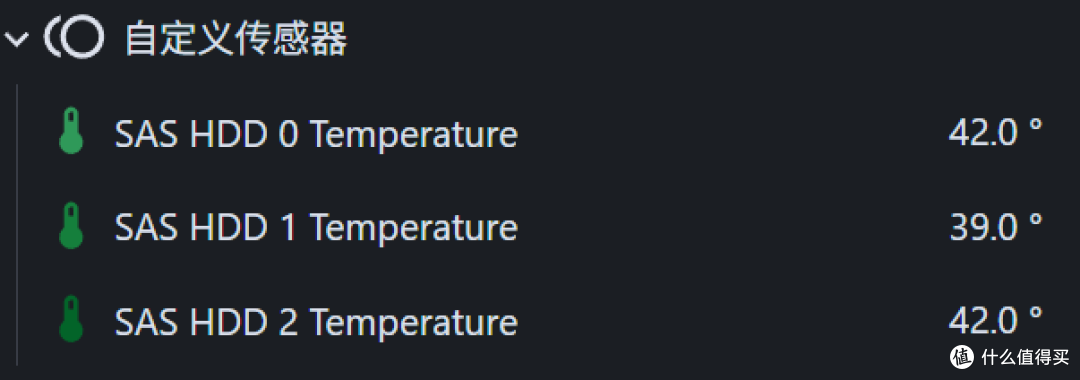The width and height of the screenshot is (1080, 380).
Task: Select the SAS HDD 2 Temperature label
Action: click(316, 321)
